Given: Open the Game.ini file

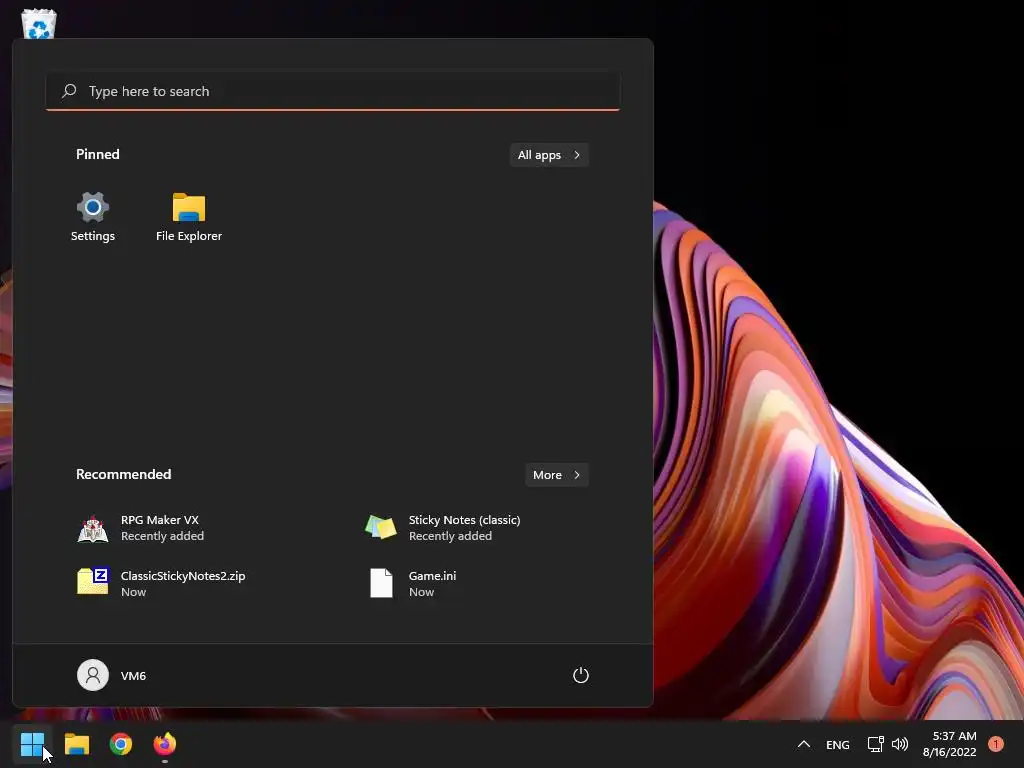Looking at the screenshot, I should pos(413,583).
